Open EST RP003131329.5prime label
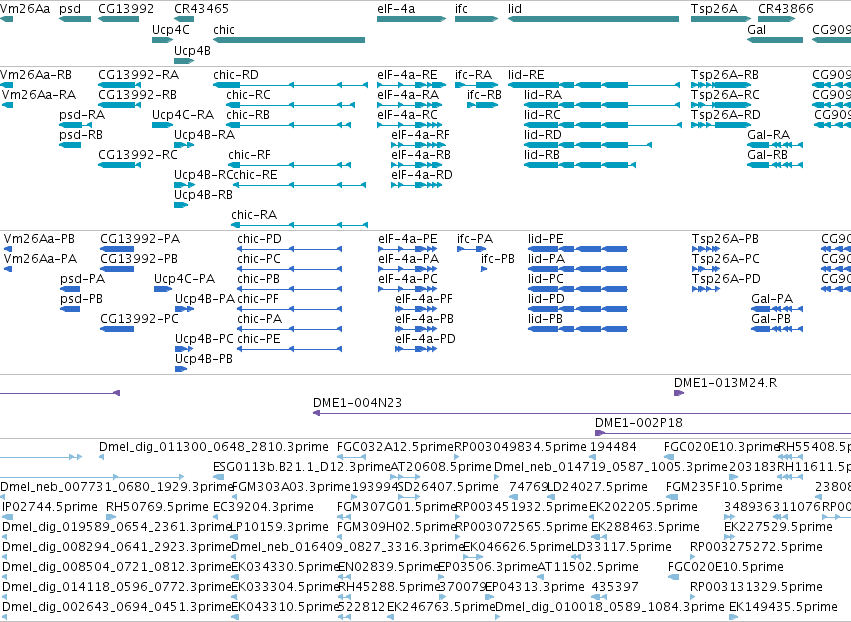Image resolution: width=851 pixels, height=622 pixels. [756, 587]
